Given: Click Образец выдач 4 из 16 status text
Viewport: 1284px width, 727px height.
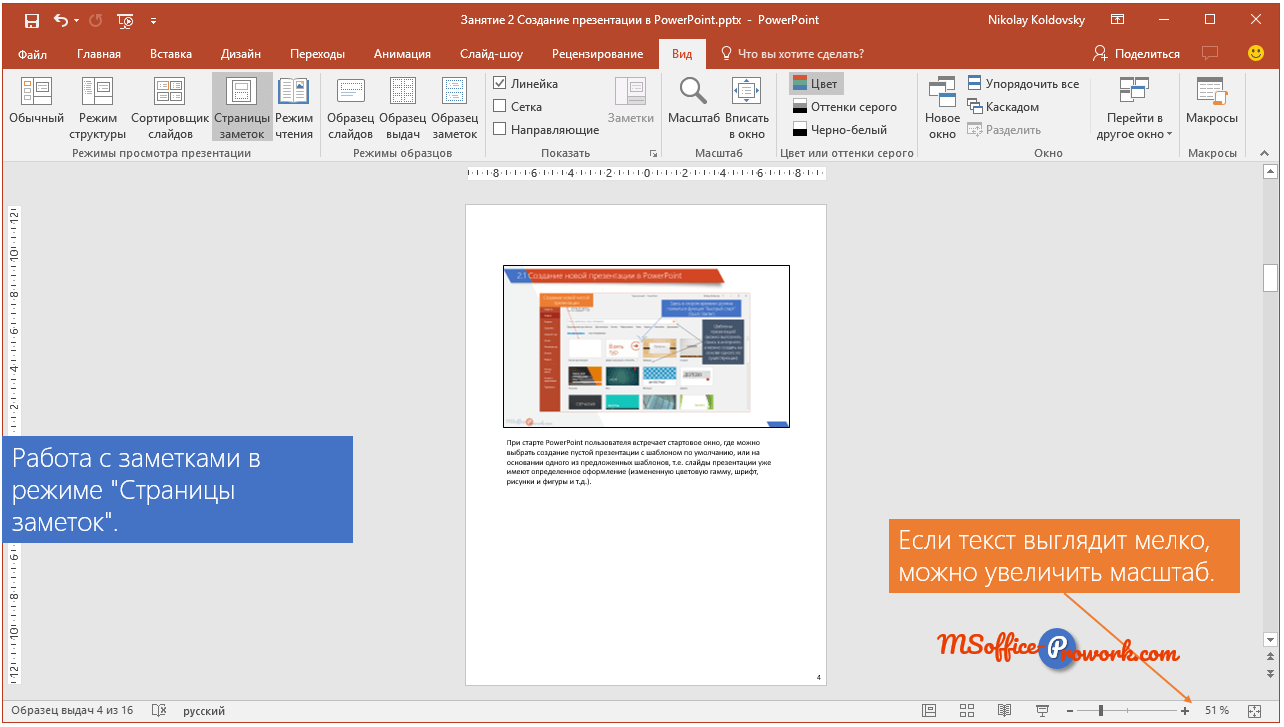Looking at the screenshot, I should (x=72, y=710).
